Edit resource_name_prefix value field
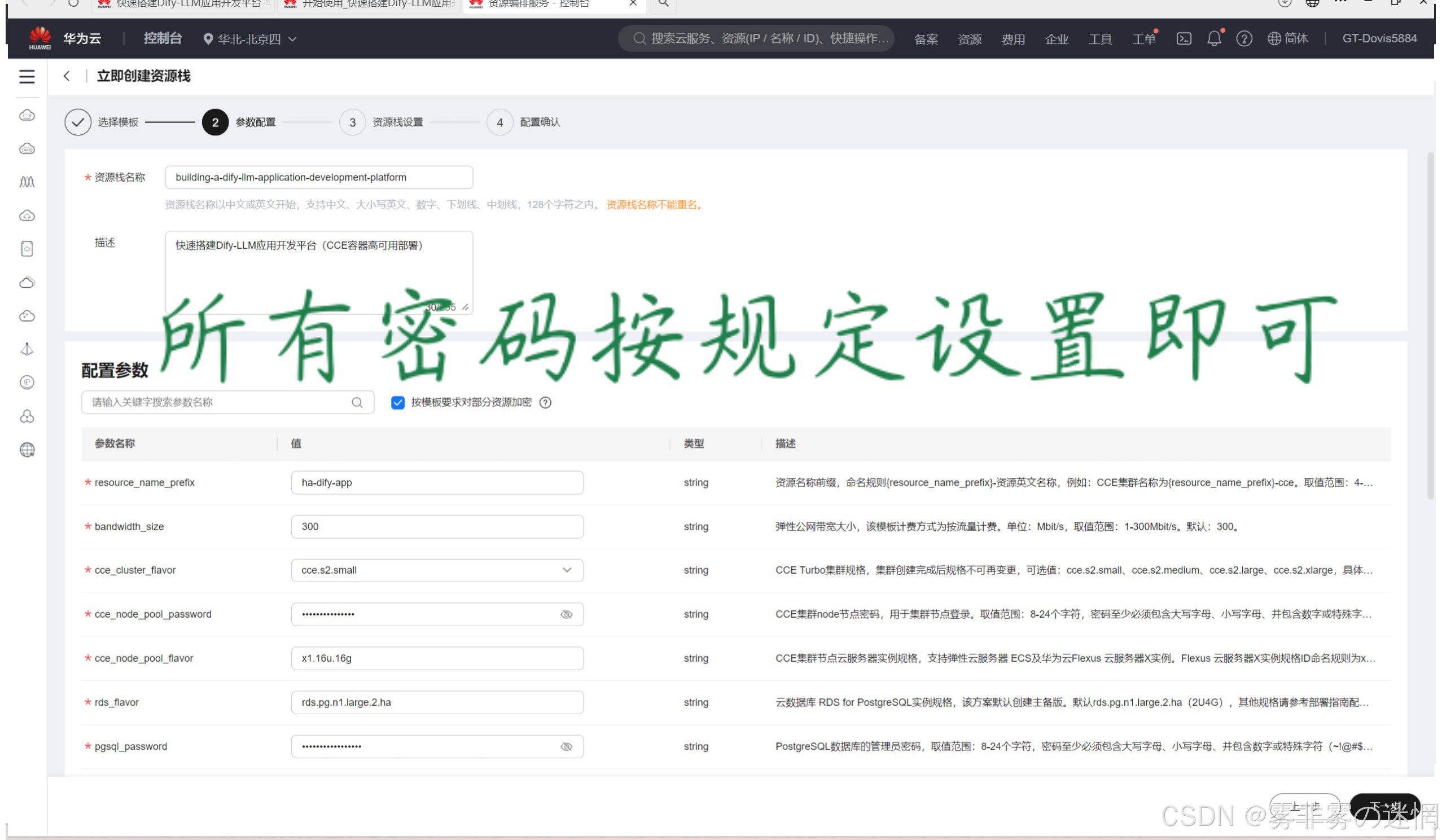This screenshot has width=1442, height=840. 437,482
